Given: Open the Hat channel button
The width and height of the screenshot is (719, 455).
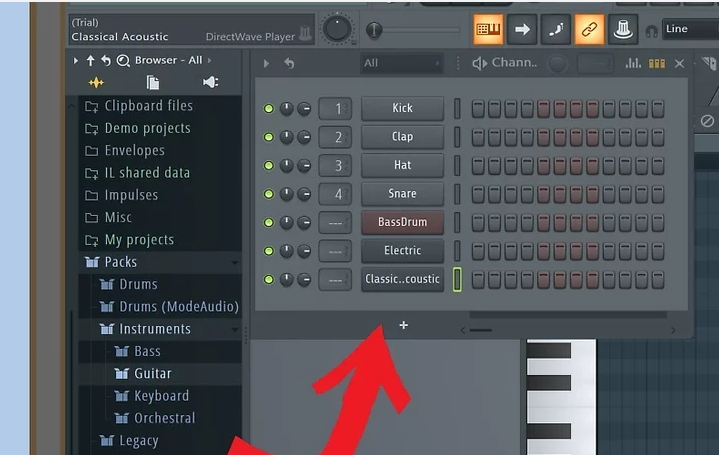Looking at the screenshot, I should (x=403, y=165).
